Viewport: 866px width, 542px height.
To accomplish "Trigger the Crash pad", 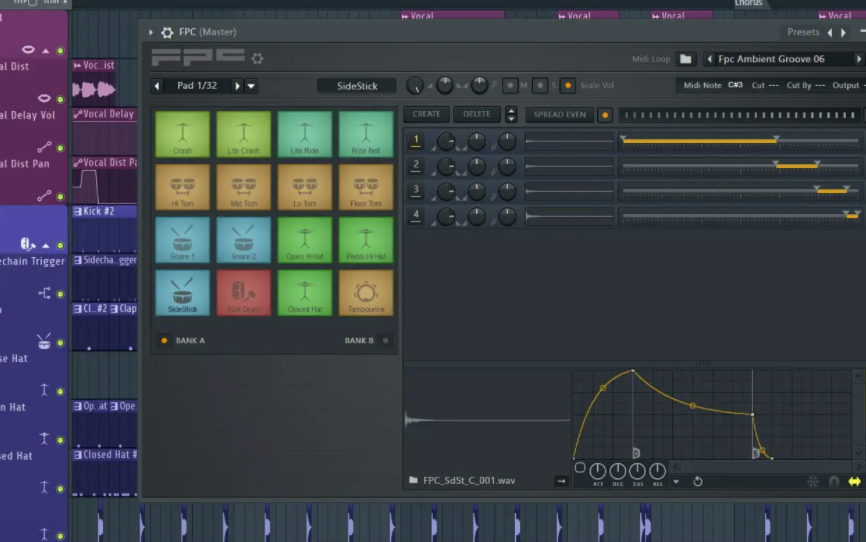I will 182,134.
